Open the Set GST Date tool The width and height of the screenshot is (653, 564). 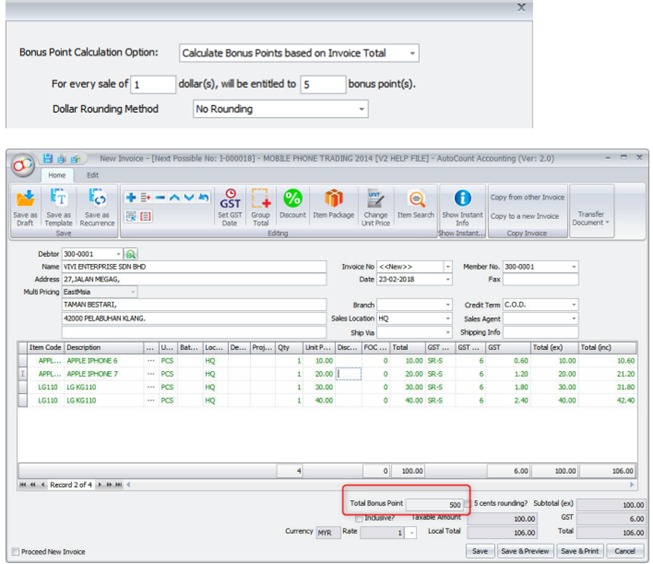(x=230, y=199)
